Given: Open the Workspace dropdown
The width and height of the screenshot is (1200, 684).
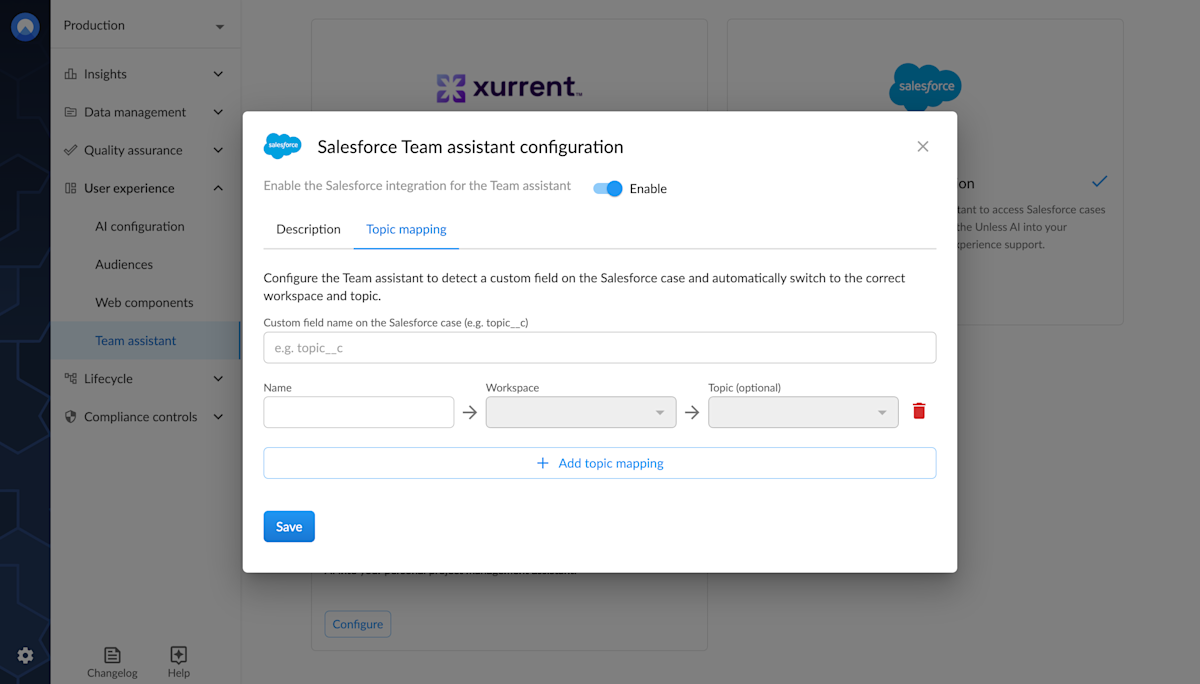Looking at the screenshot, I should pyautogui.click(x=580, y=411).
